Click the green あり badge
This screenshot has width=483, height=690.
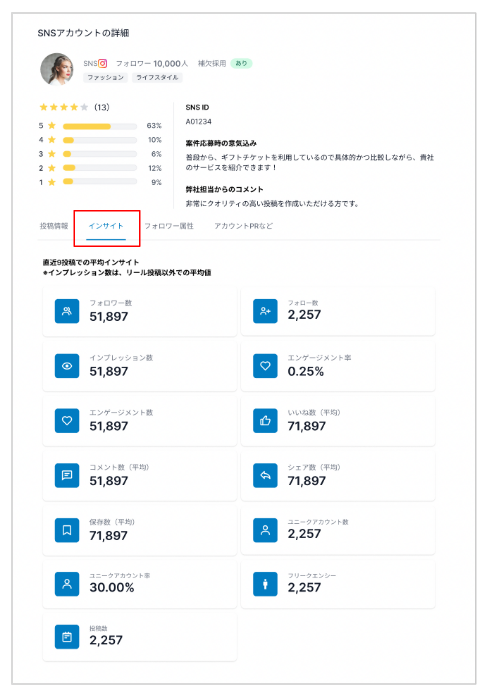point(241,63)
